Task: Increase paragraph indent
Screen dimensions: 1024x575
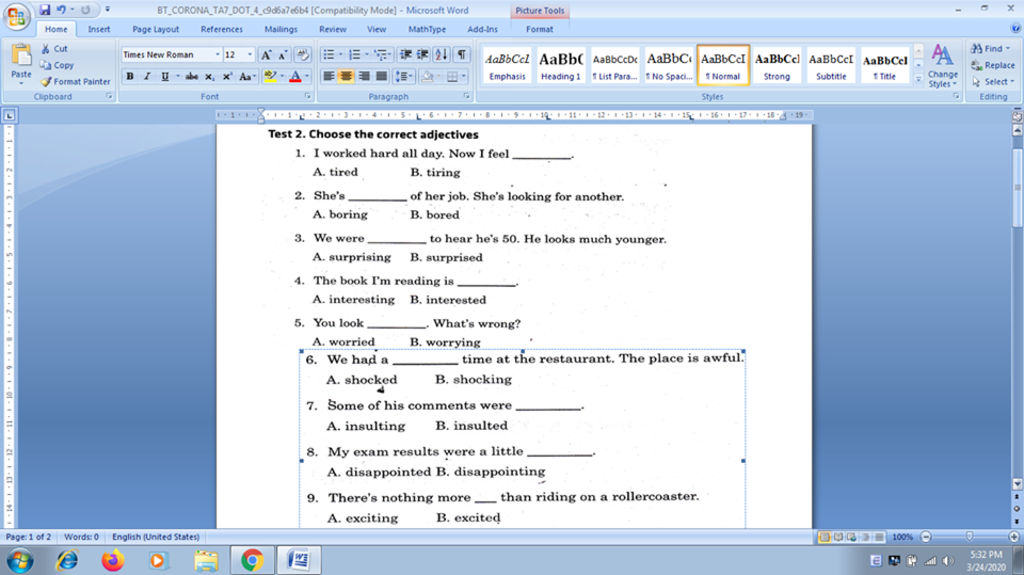Action: (423, 55)
